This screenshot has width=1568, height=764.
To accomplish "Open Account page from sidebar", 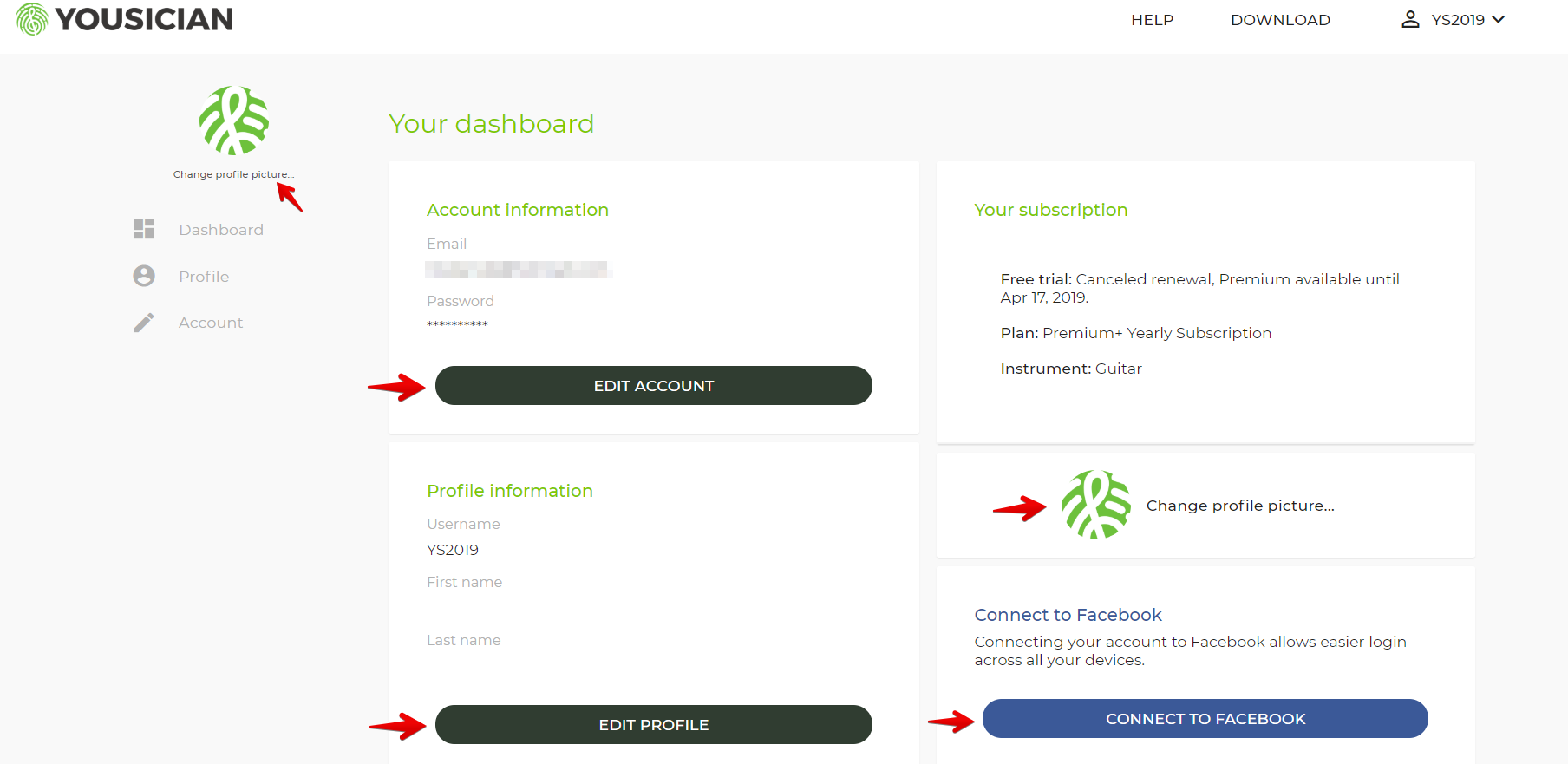I will pyautogui.click(x=211, y=323).
